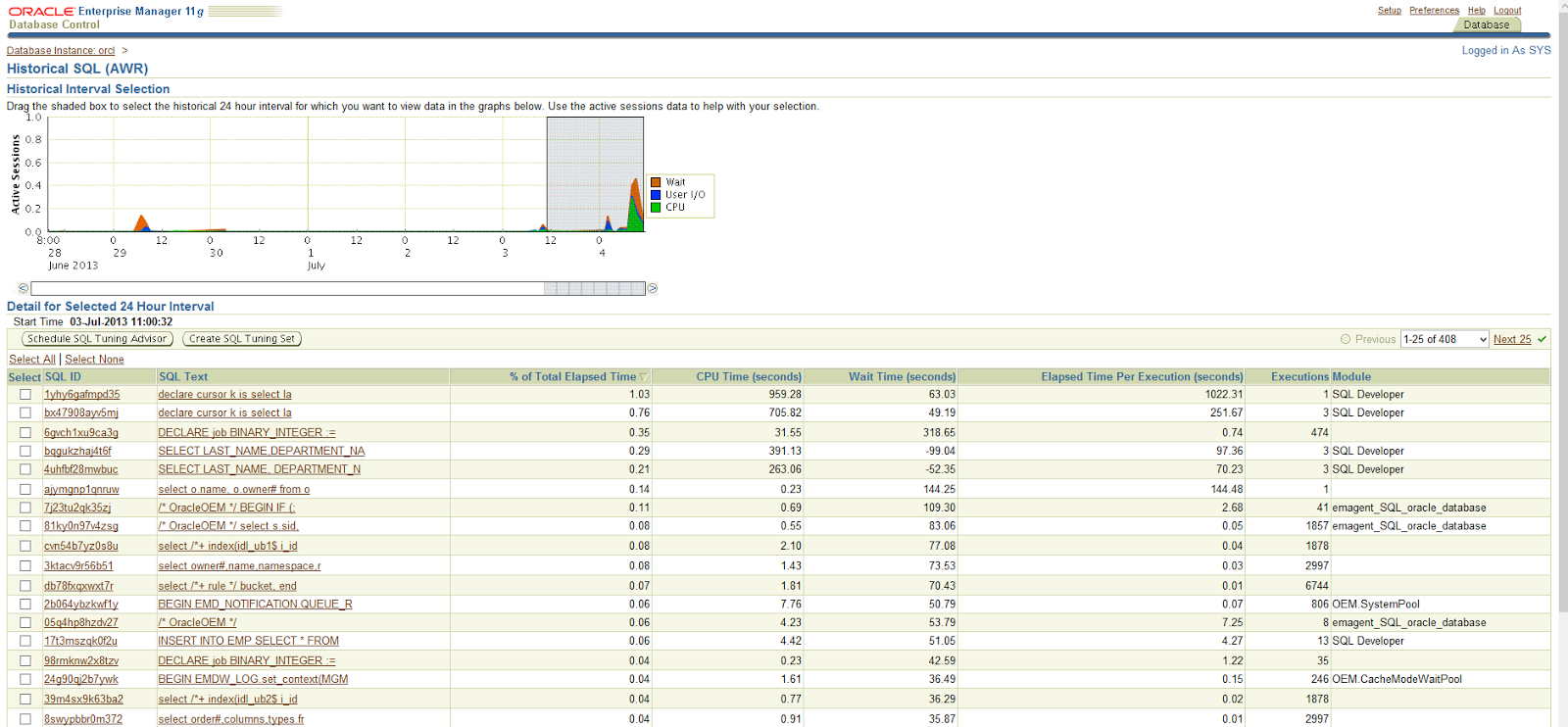Screen dimensions: 1568x727
Task: Open SQL ID 8swypbbr0m372
Action: 83,719
